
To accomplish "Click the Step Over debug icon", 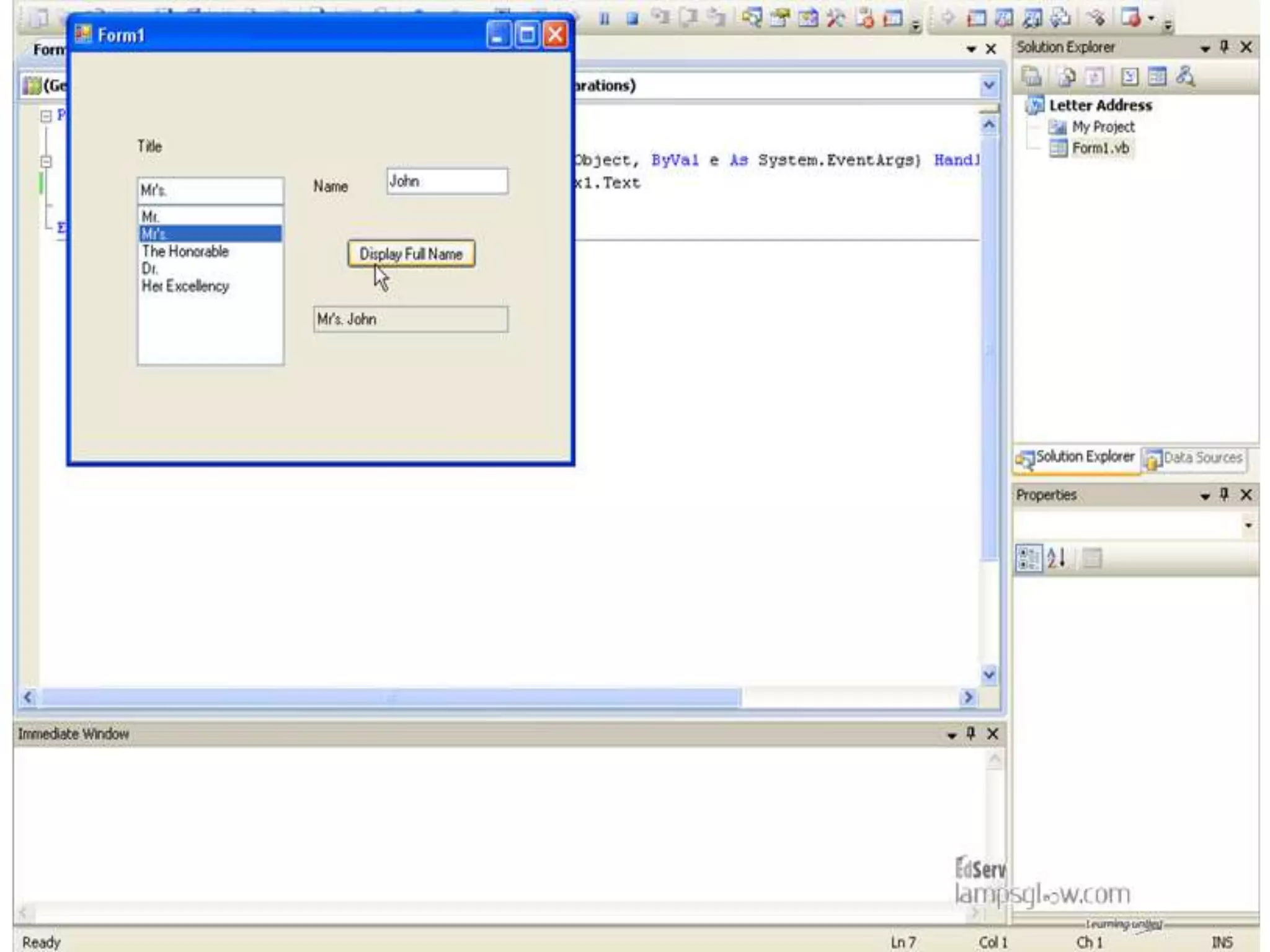I will click(x=688, y=18).
